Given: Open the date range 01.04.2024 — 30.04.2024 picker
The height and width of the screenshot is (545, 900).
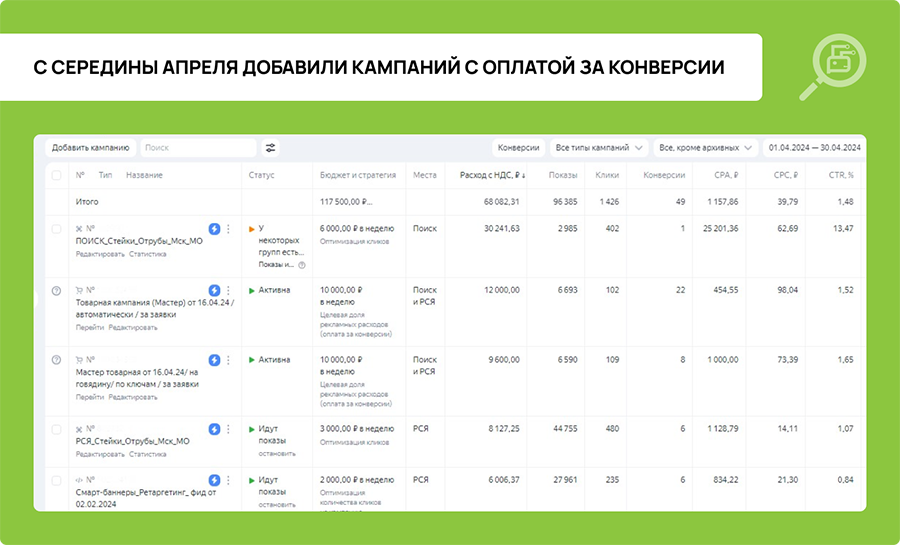Looking at the screenshot, I should click(x=814, y=148).
